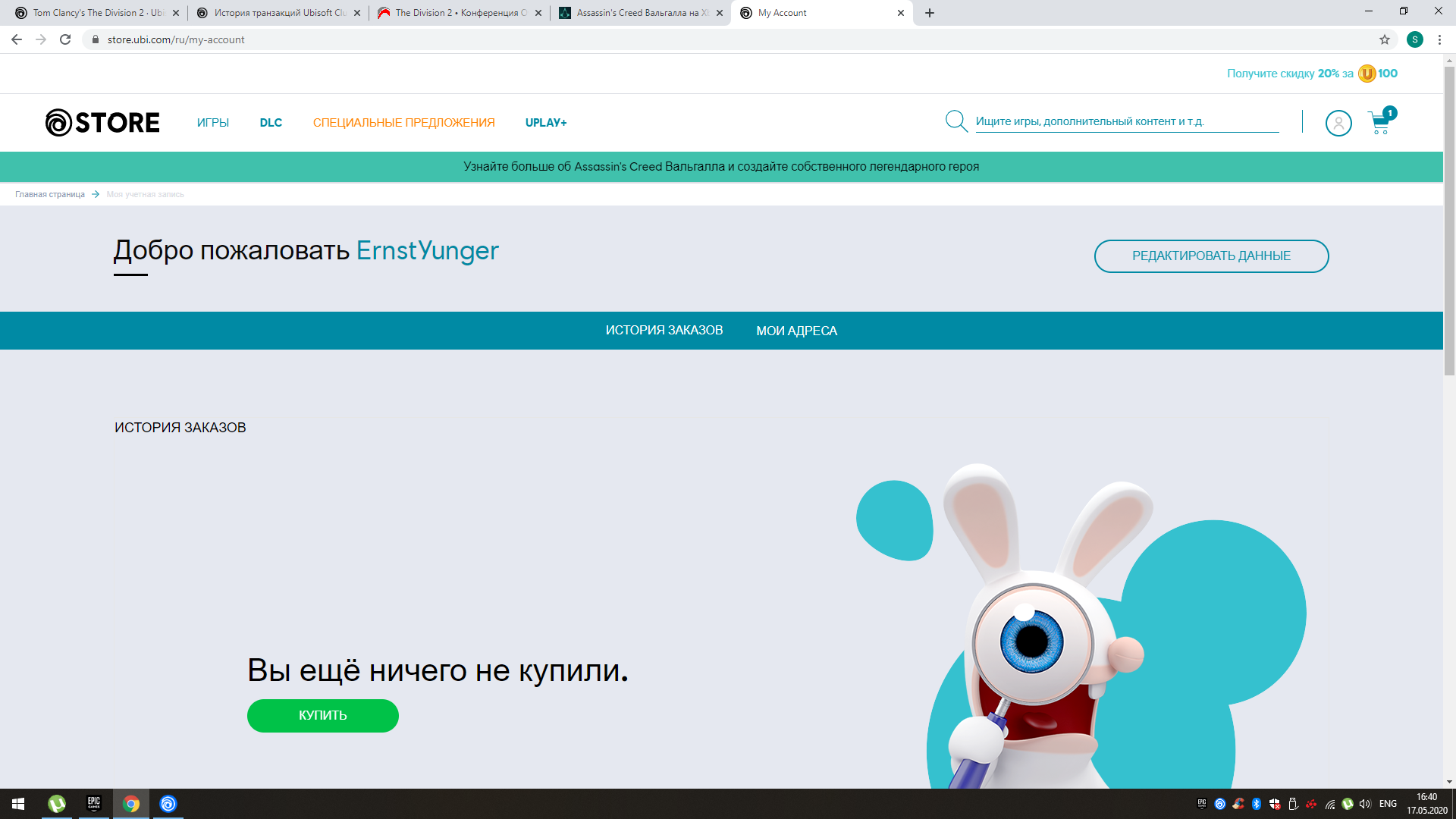The height and width of the screenshot is (819, 1456).
Task: Open СПЕЦИАЛЬНЫЕ ПРЕДЛОЖЕНИЯ menu
Action: click(403, 122)
